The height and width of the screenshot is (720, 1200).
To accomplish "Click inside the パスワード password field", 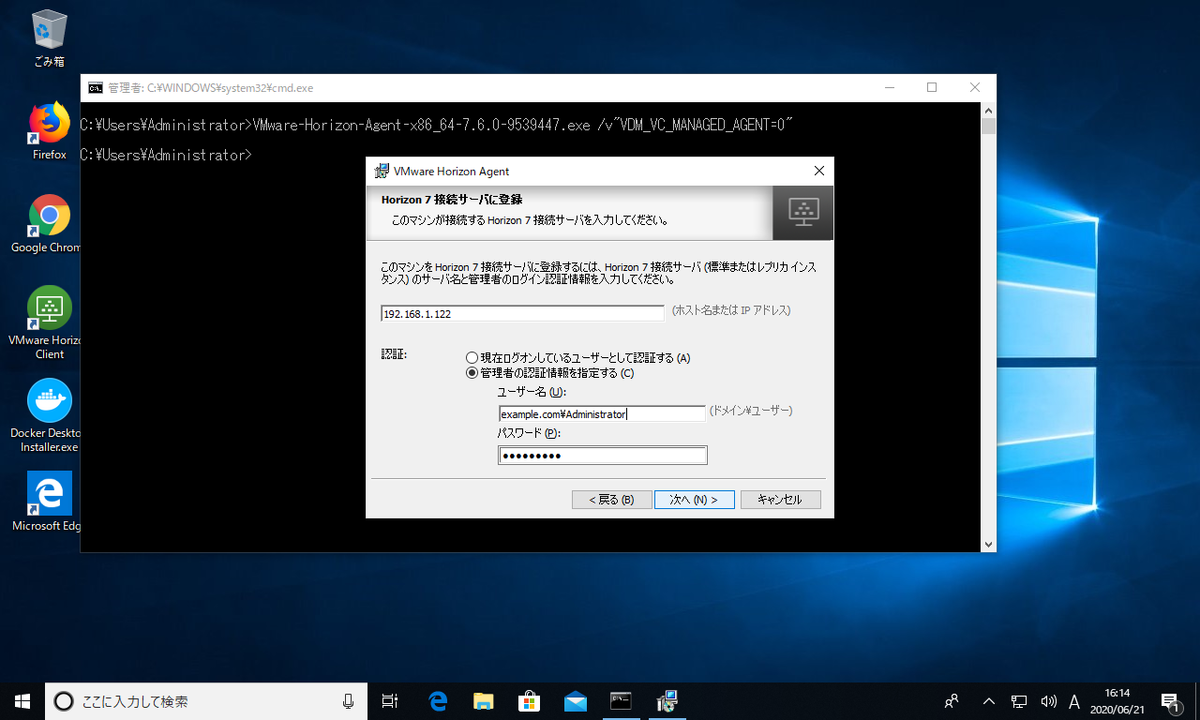I will (x=602, y=455).
